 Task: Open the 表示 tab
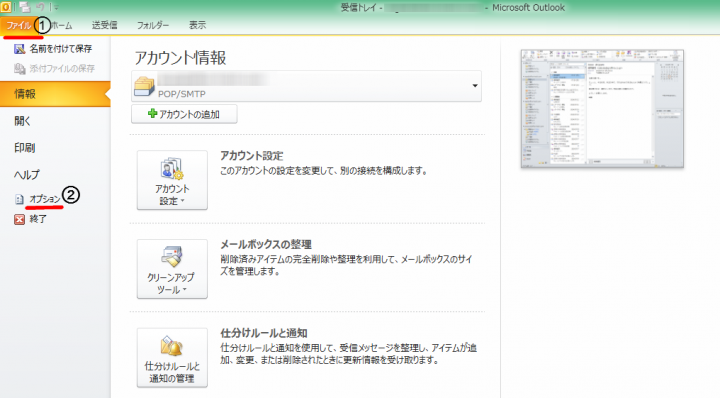197,25
